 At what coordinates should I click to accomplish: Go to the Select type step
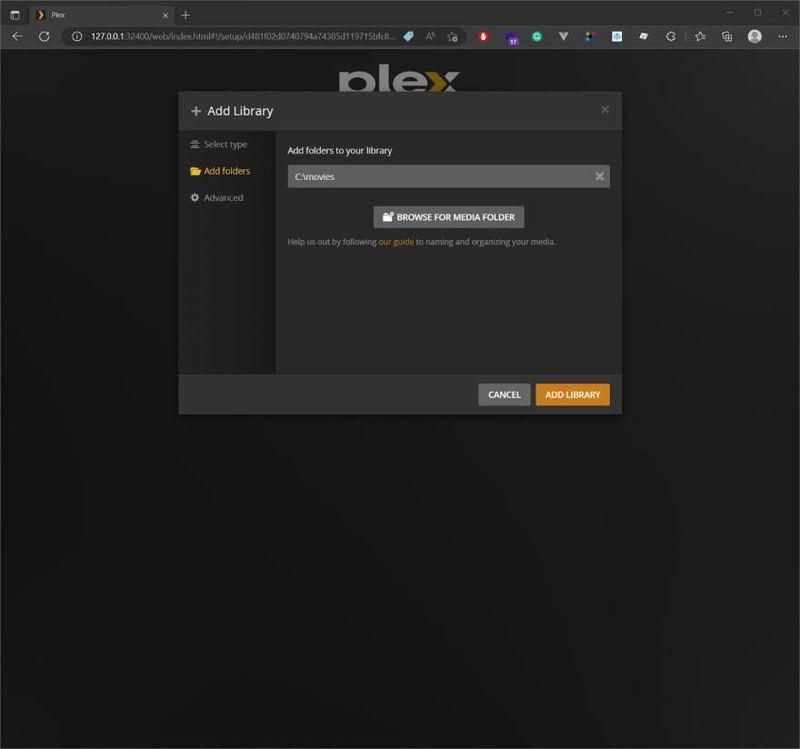click(x=218, y=144)
